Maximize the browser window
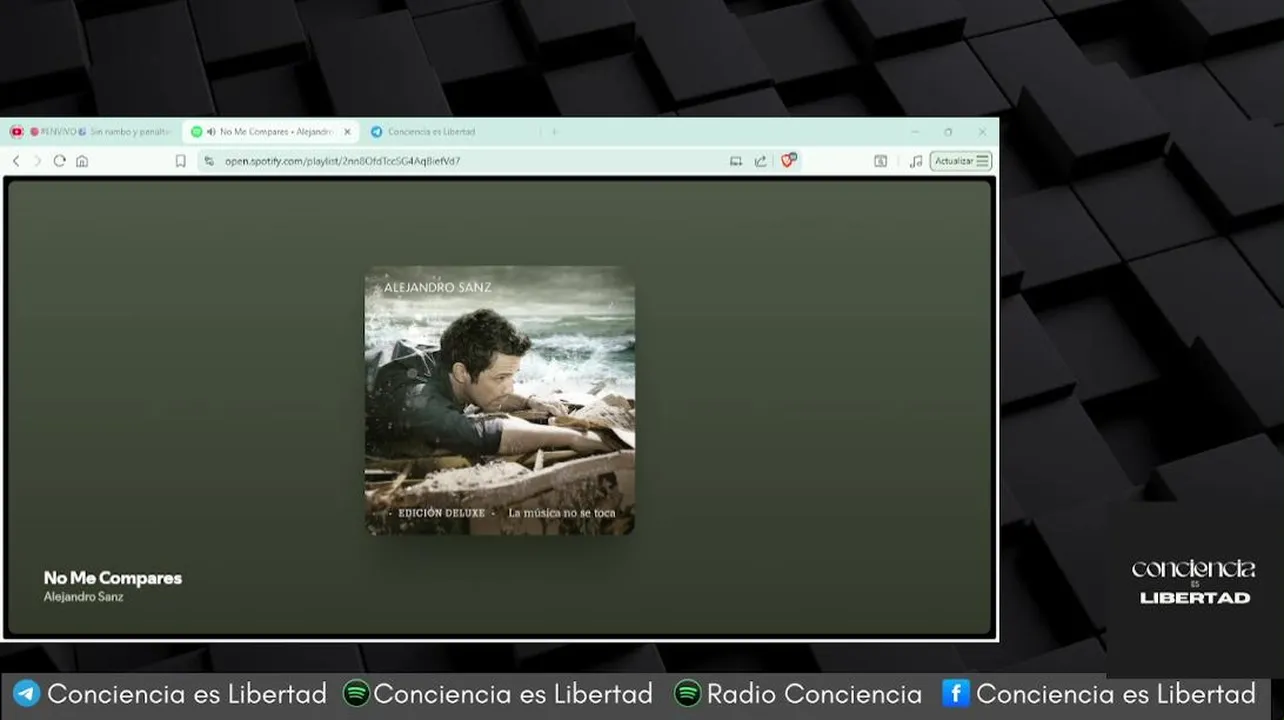Viewport: 1284px width, 720px height. point(948,132)
